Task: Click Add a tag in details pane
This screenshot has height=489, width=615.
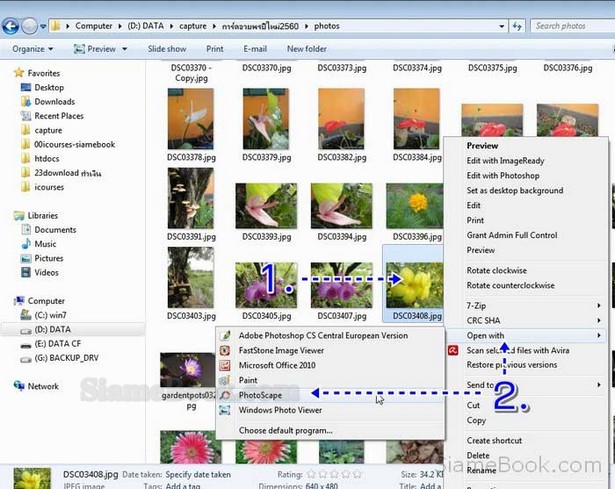Action: [183, 486]
